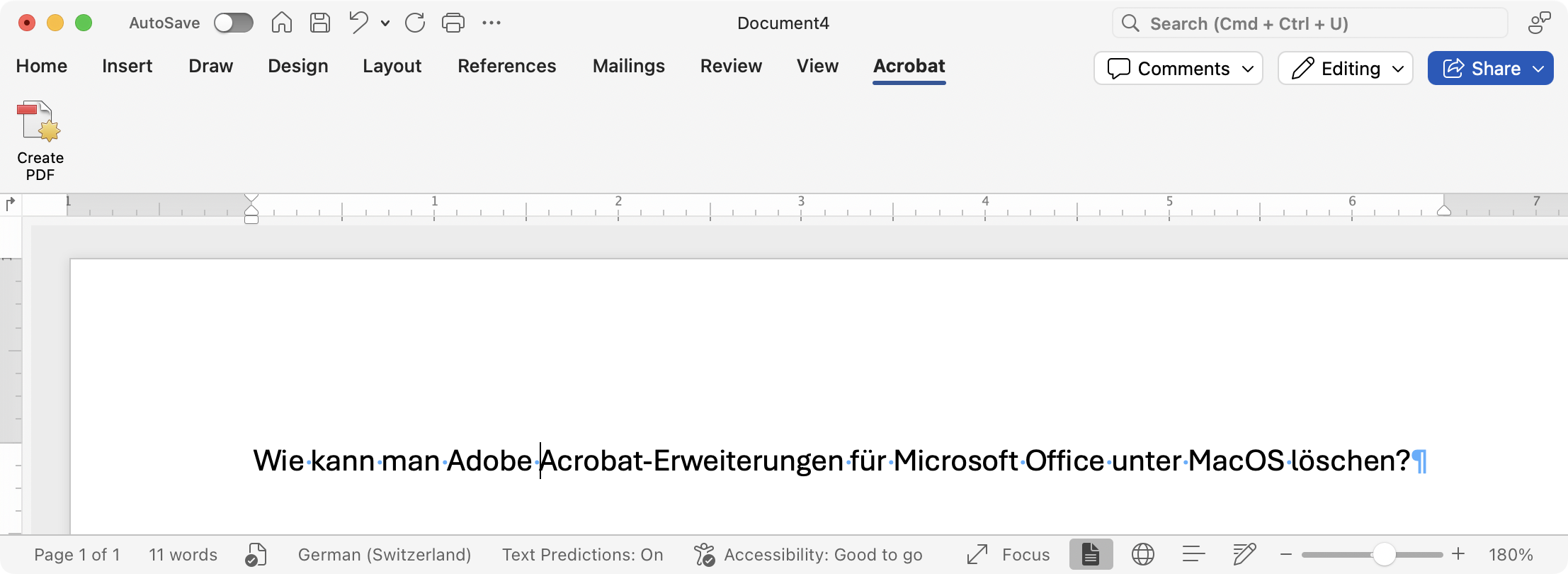This screenshot has height=574, width=1568.
Task: Click the Home icon in title bar
Action: coord(281,23)
